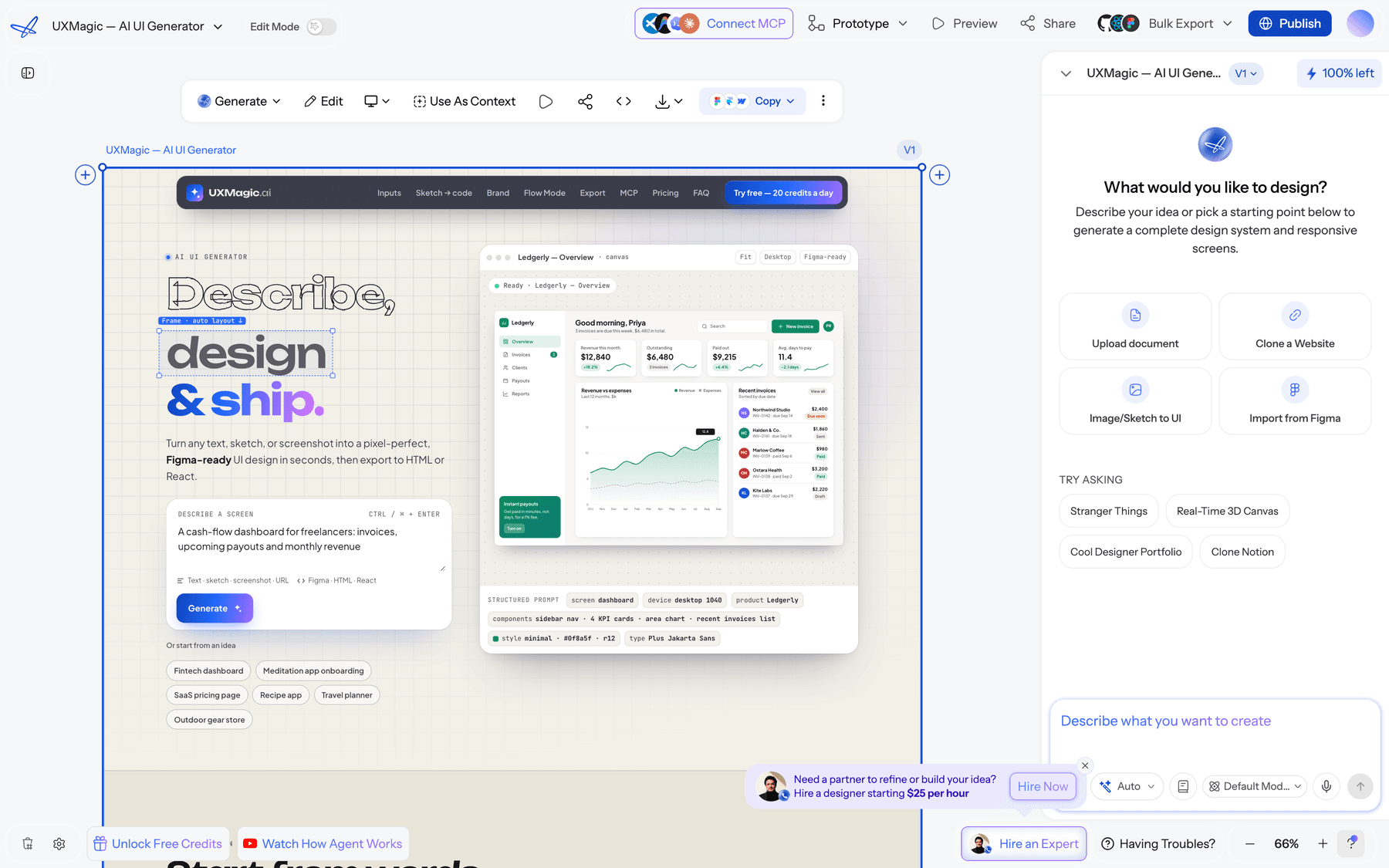Screen dimensions: 1389x868
Task: Click Unlock Free Credits
Action: pos(158,843)
